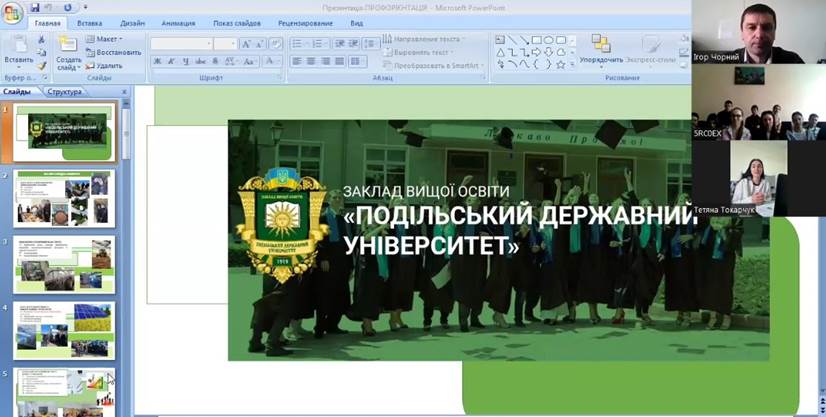Switch to the Вставка ribbon tab
Image resolution: width=826 pixels, height=417 pixels.
click(89, 23)
